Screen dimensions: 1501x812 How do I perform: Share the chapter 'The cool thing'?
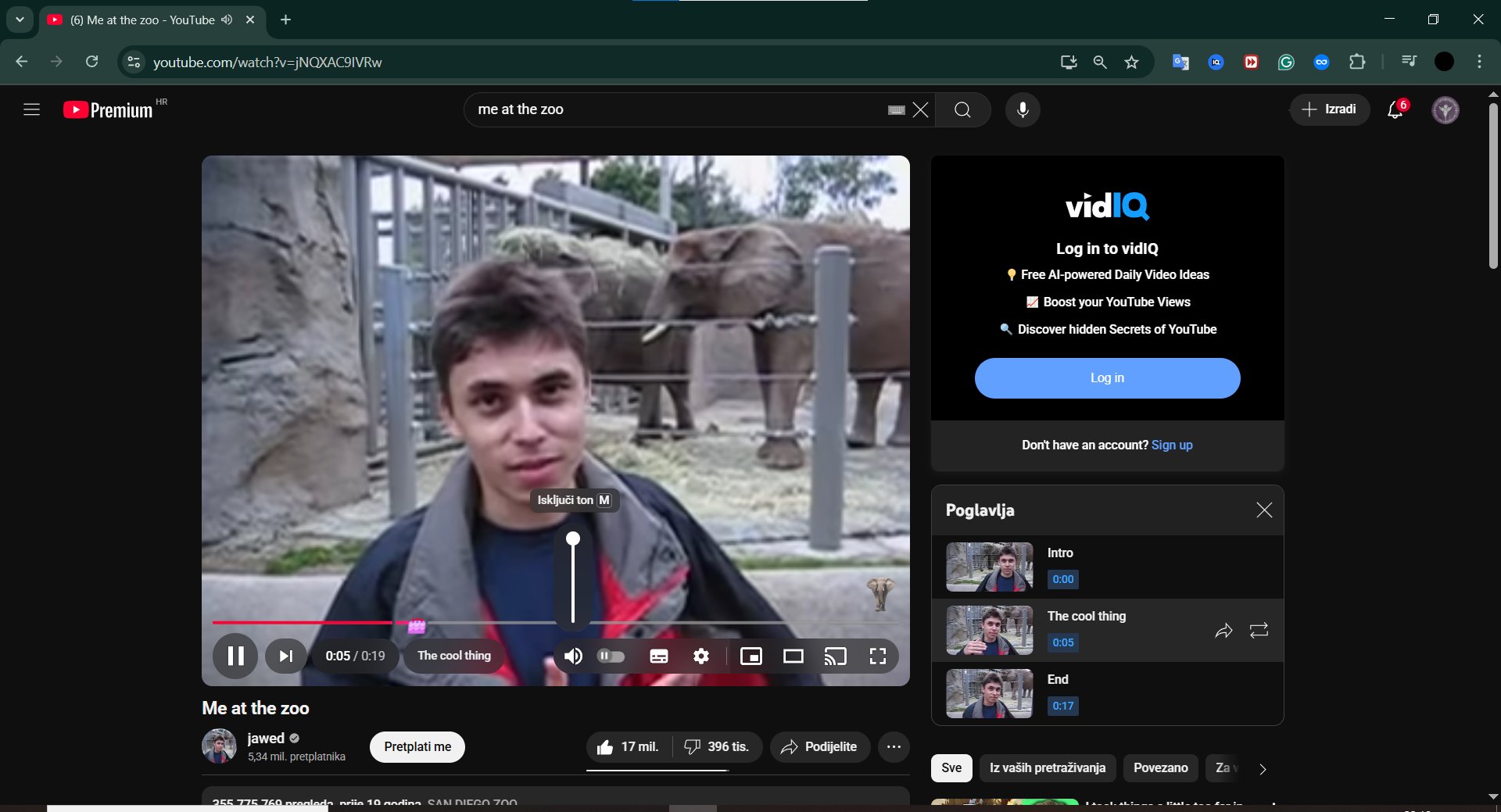coord(1223,631)
